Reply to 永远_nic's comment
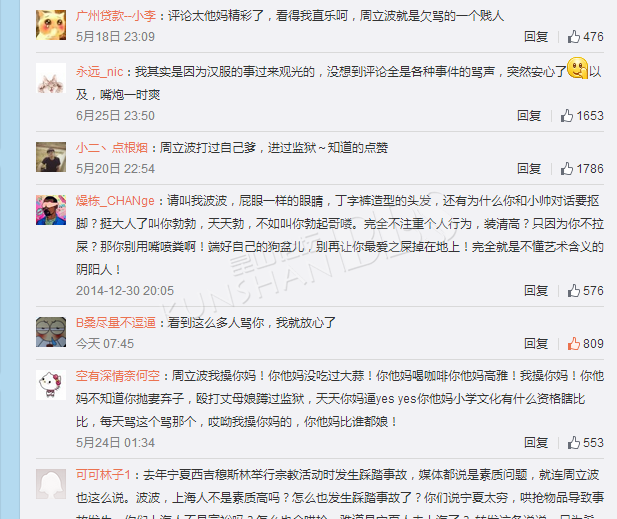The image size is (617, 519). pyautogui.click(x=529, y=116)
